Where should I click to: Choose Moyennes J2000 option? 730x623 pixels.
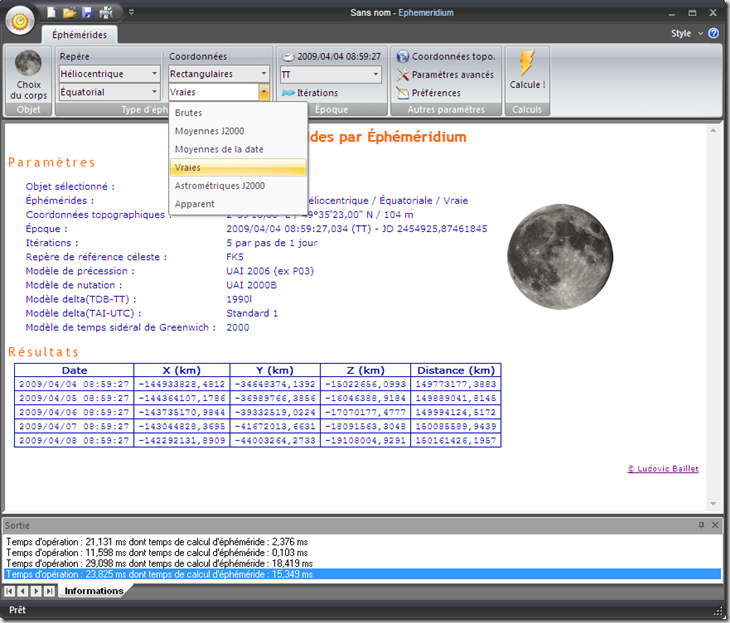[x=238, y=131]
